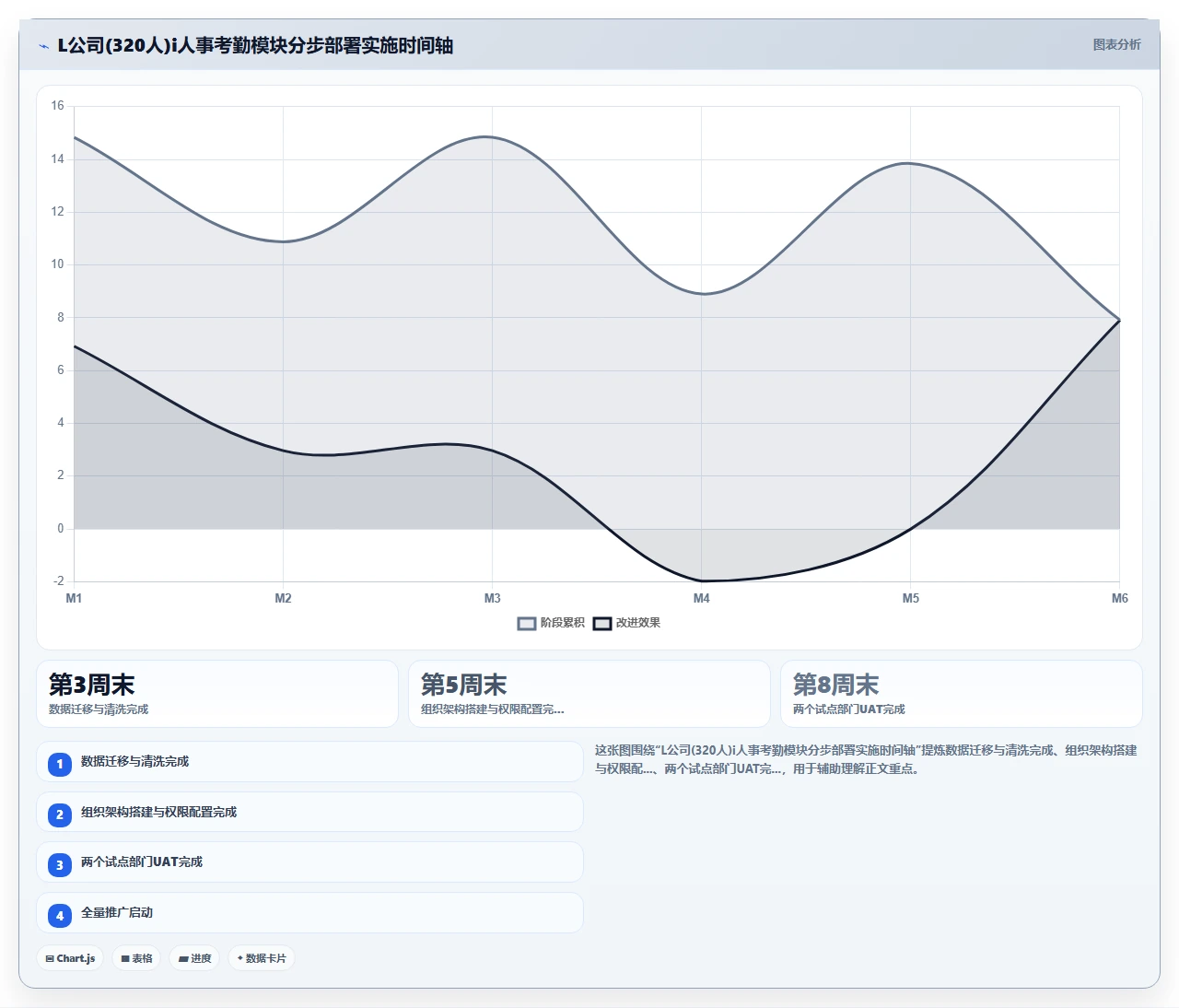Click the 改进效果 line low point at M4

tap(701, 580)
